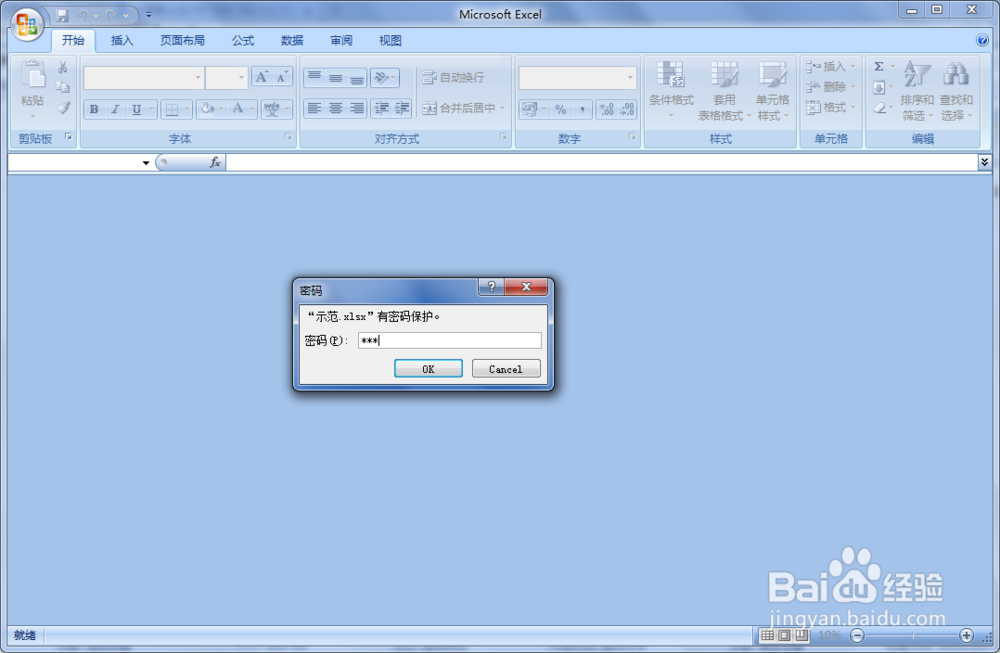Pick the font color A
This screenshot has width=1000, height=653.
tap(238, 109)
